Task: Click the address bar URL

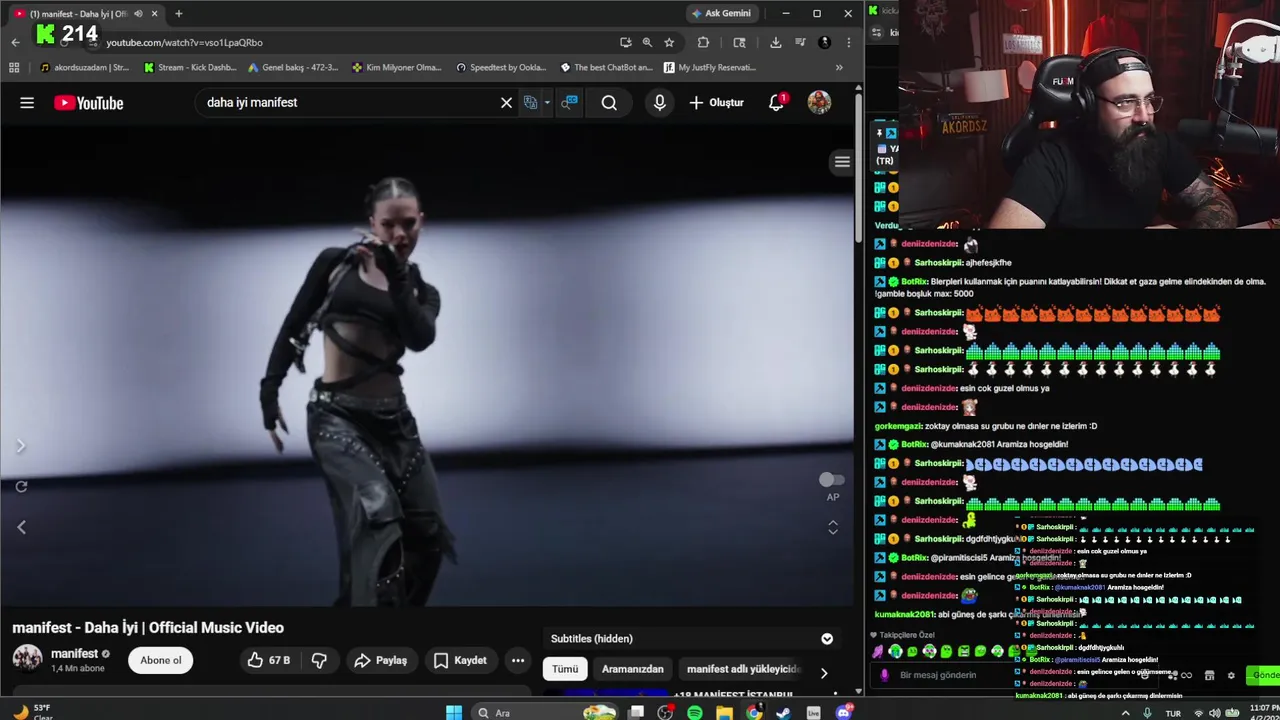Action: [x=184, y=42]
